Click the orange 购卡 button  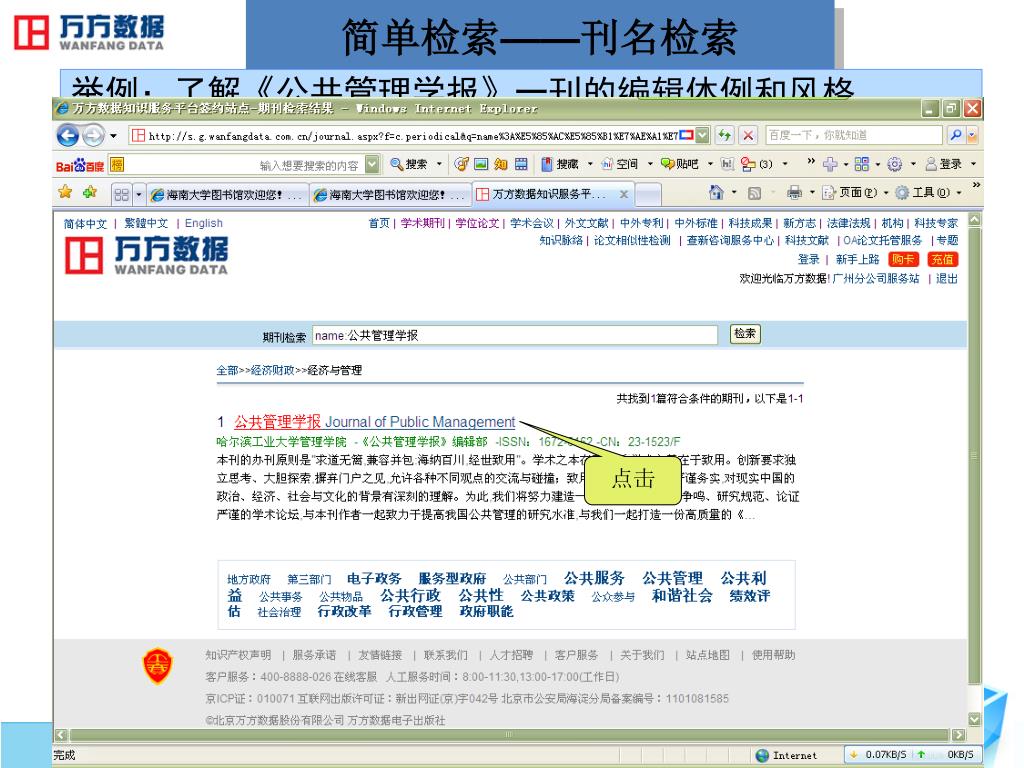pyautogui.click(x=903, y=259)
